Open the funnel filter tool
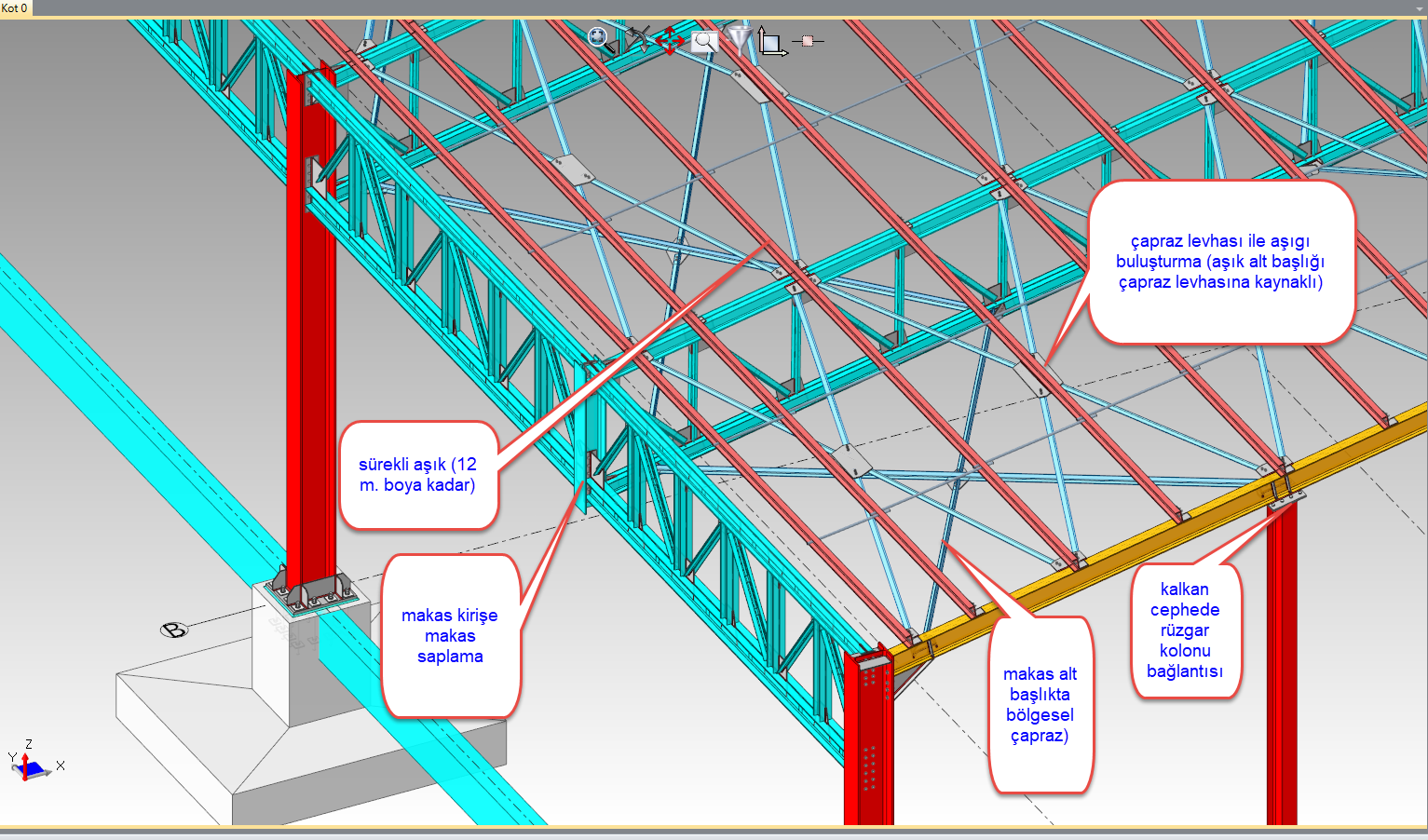1428x840 pixels. pyautogui.click(x=739, y=39)
